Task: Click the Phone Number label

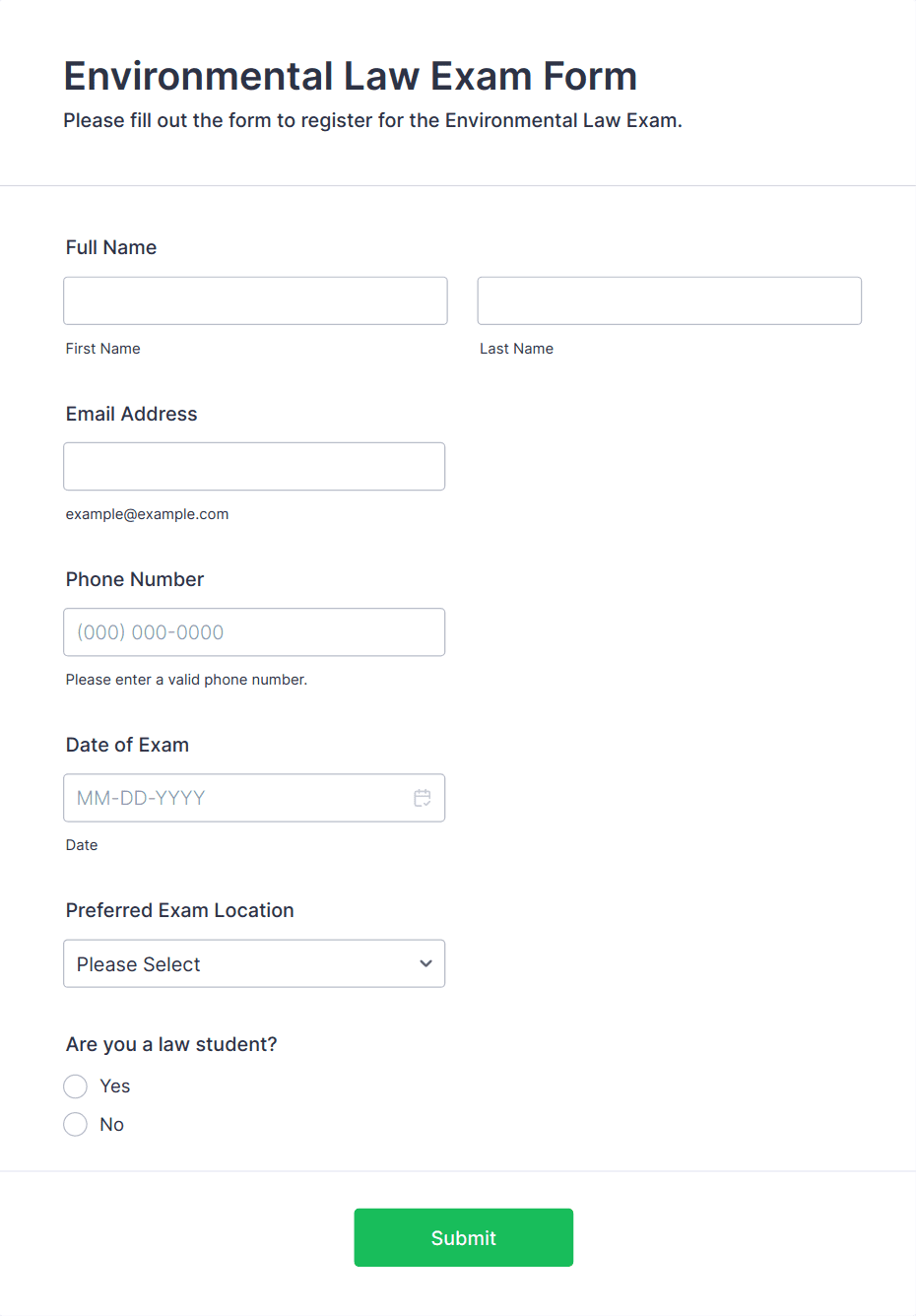Action: [x=135, y=579]
